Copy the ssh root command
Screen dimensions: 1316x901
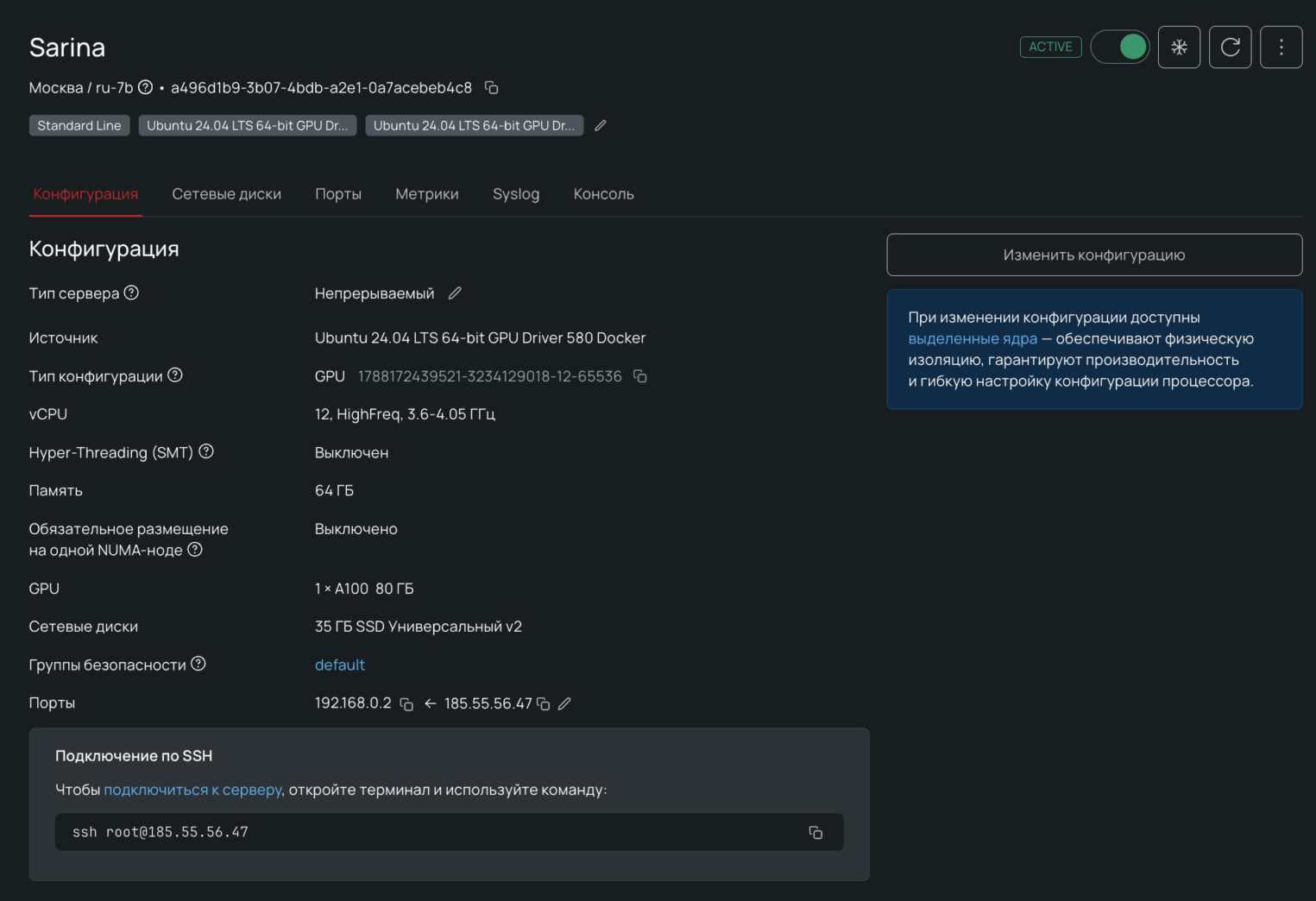pos(815,833)
